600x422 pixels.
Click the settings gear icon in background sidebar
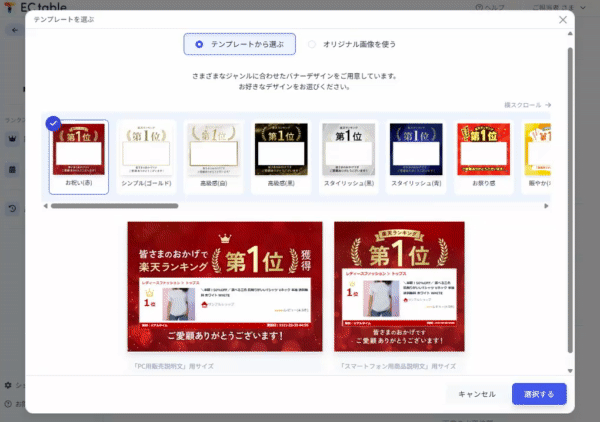pyautogui.click(x=8, y=385)
